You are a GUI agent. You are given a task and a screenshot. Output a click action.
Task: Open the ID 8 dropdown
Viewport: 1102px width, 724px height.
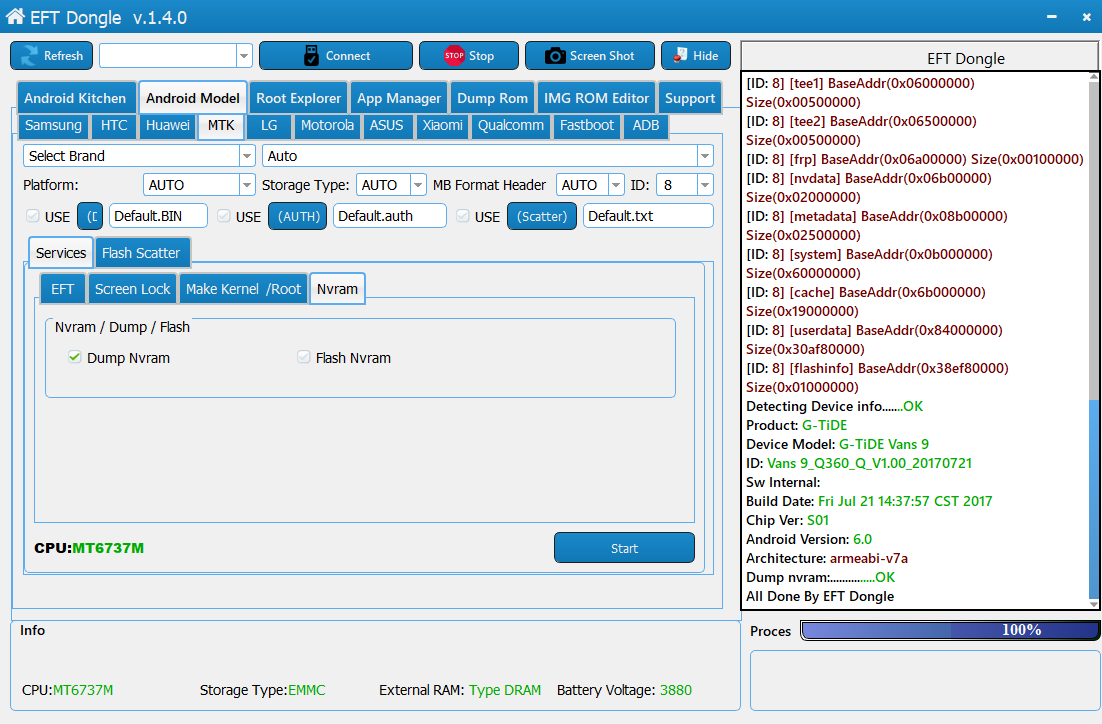tap(705, 185)
